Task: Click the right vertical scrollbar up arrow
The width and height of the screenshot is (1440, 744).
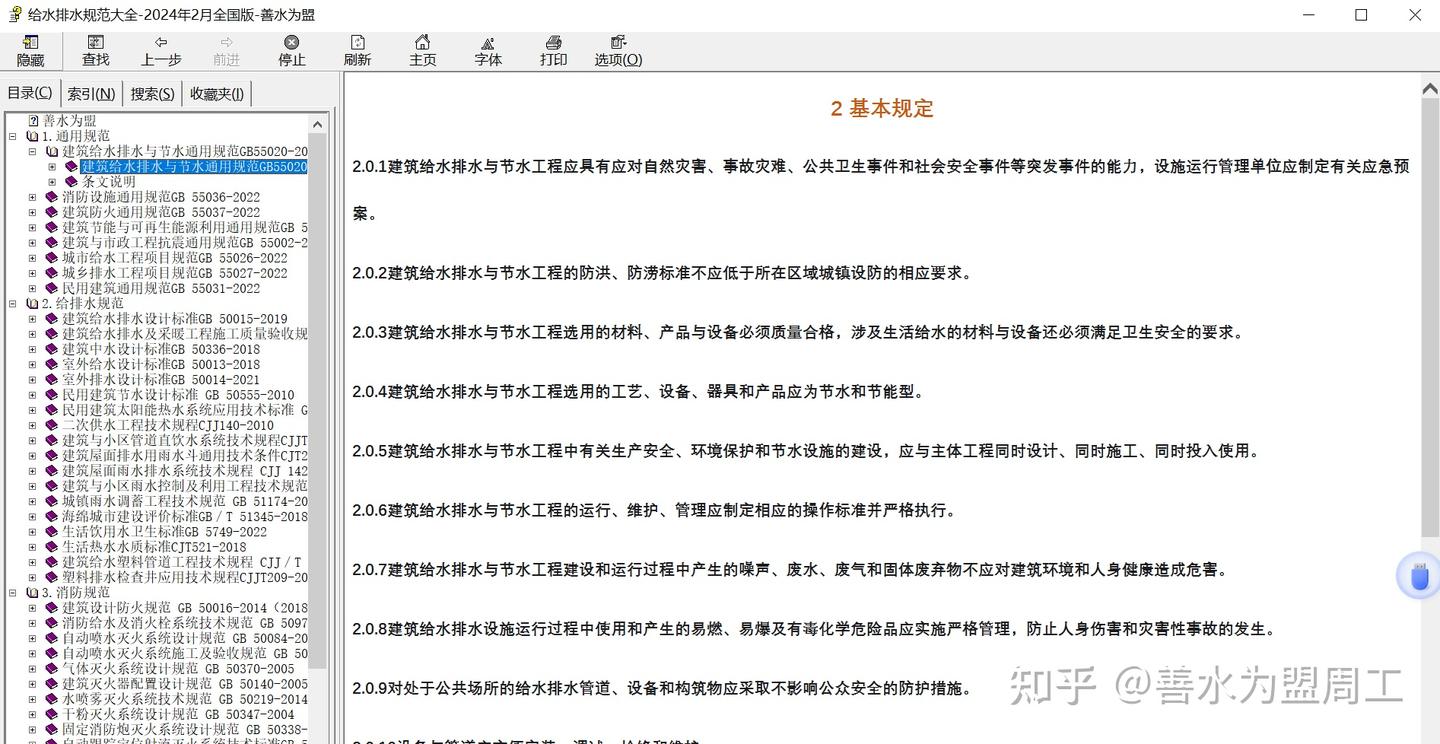Action: 1430,88
